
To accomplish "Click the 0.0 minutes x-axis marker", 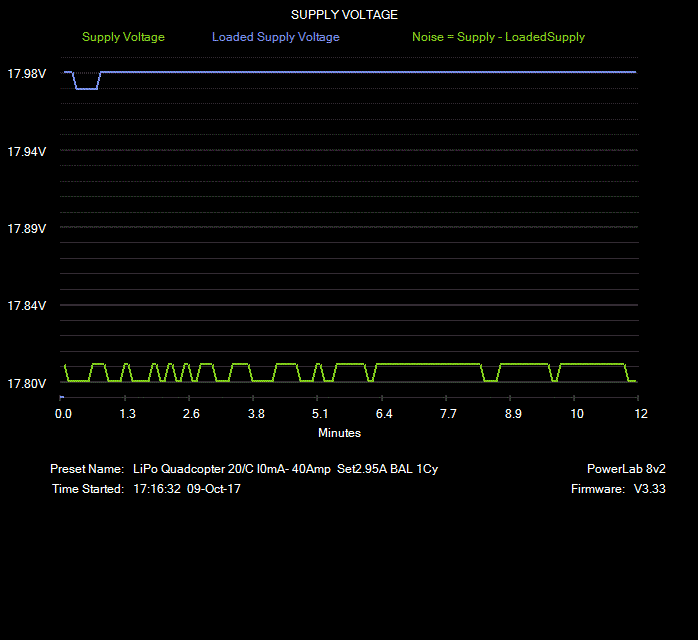I will coord(63,414).
